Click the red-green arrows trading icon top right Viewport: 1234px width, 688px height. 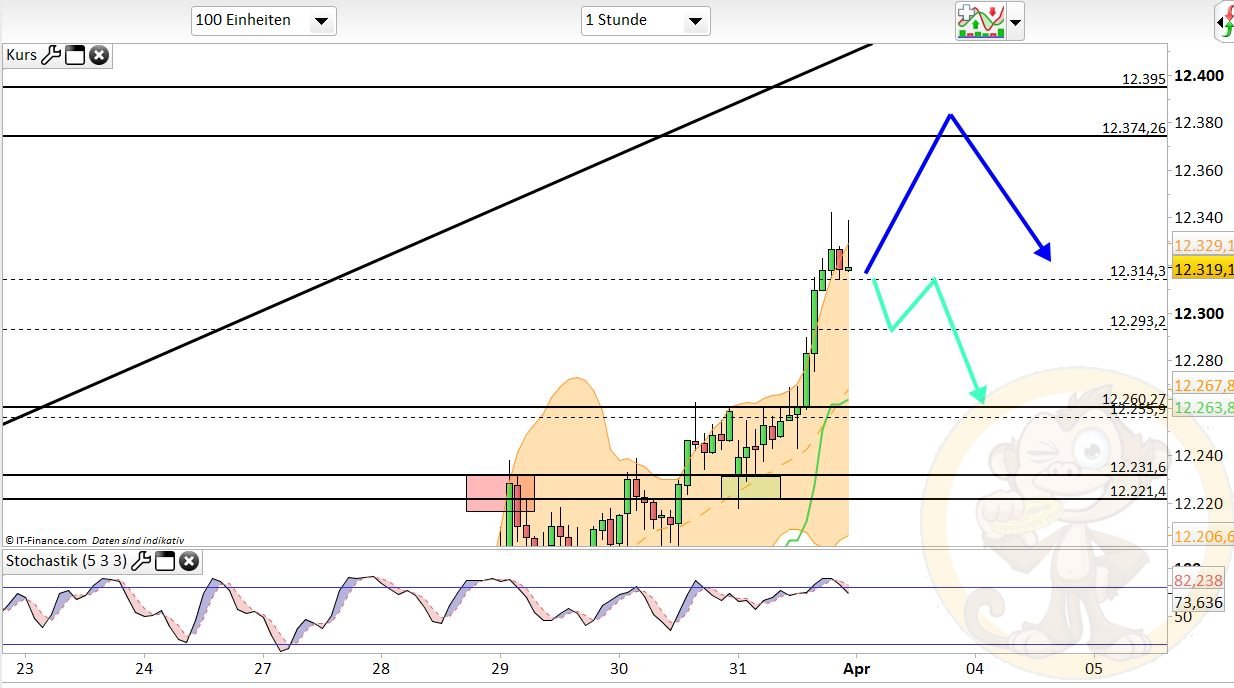click(1229, 22)
